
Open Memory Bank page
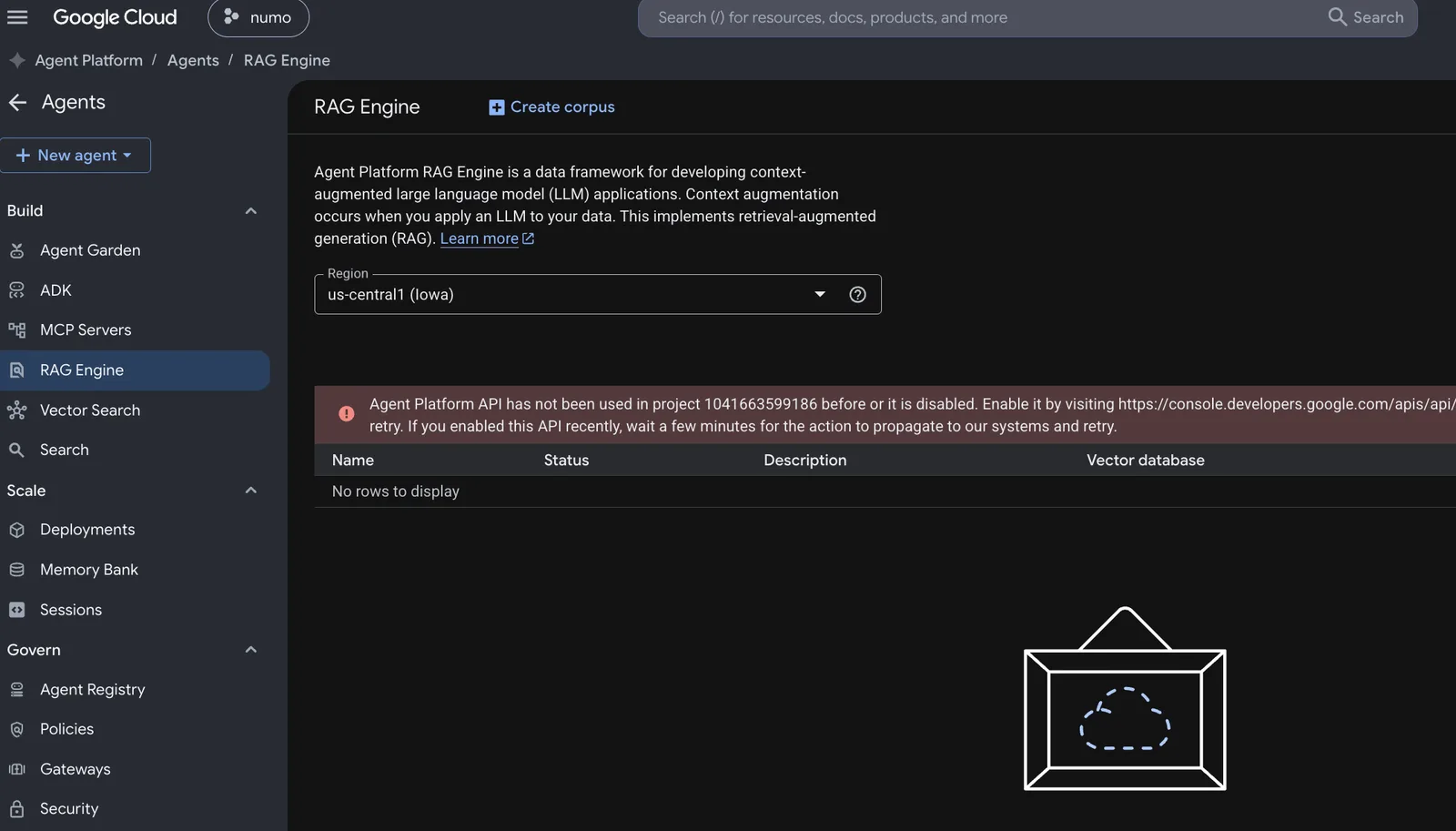[89, 570]
